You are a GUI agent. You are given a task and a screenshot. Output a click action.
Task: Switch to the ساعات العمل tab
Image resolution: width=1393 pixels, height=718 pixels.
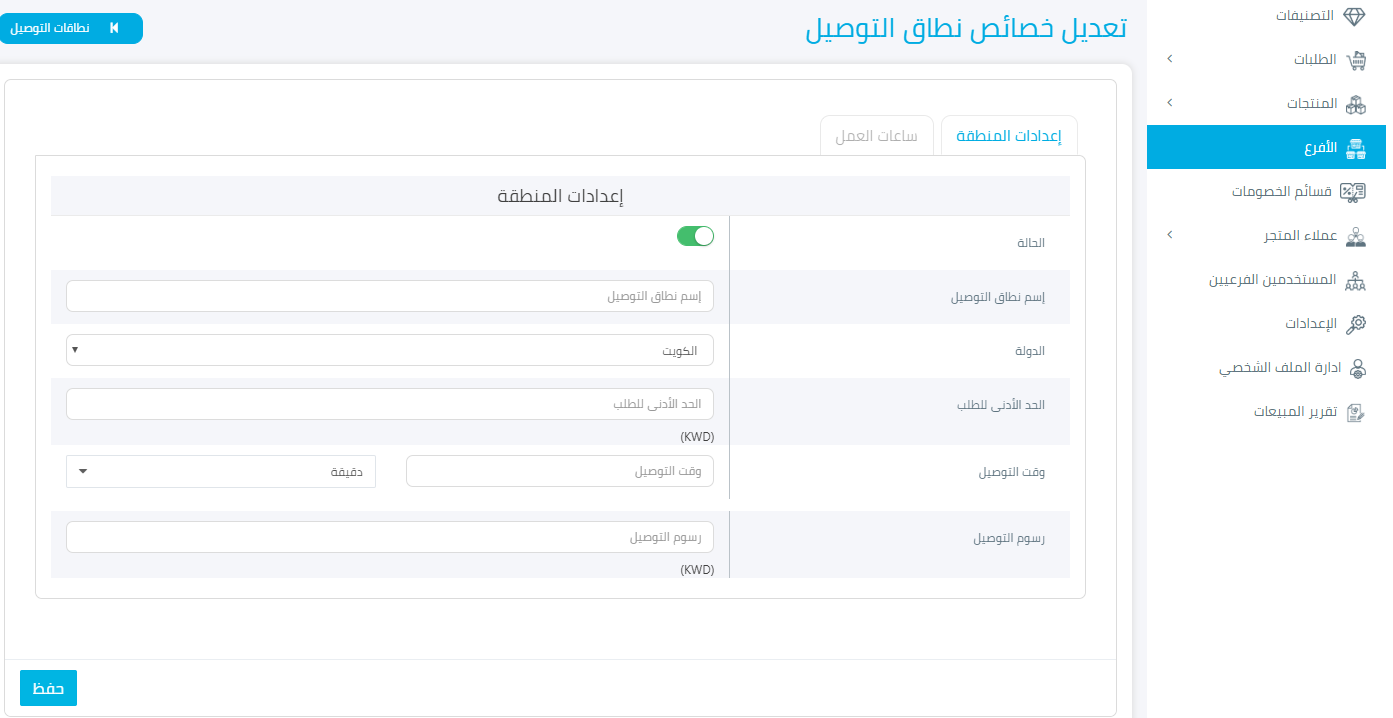tap(877, 136)
